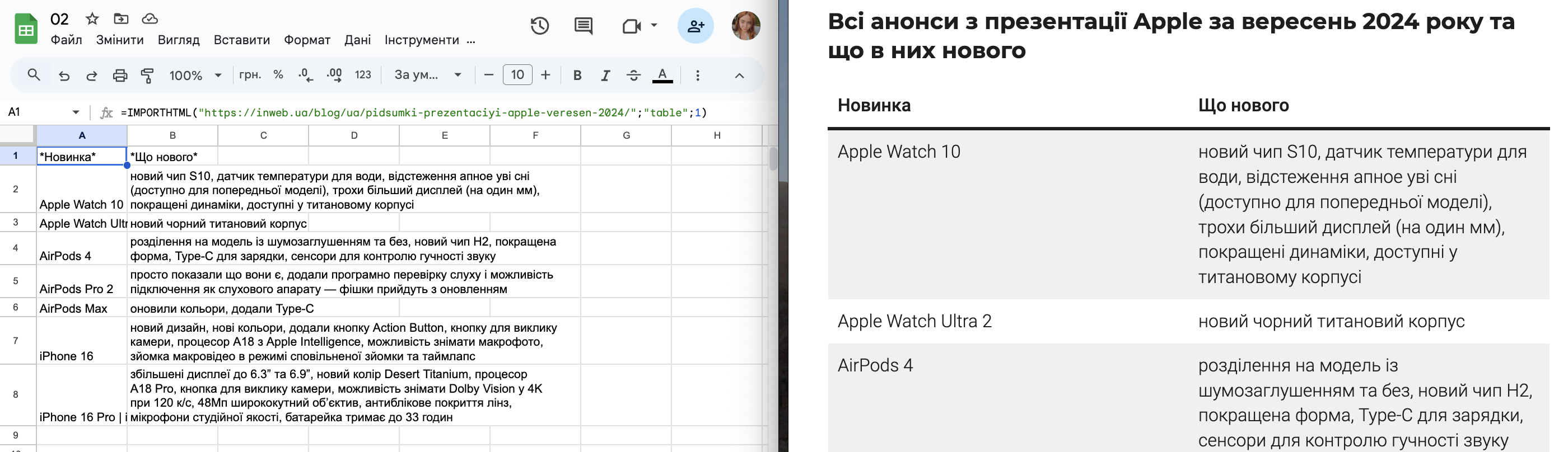Select all cells corner button
This screenshot has width=1568, height=452.
pos(18,135)
